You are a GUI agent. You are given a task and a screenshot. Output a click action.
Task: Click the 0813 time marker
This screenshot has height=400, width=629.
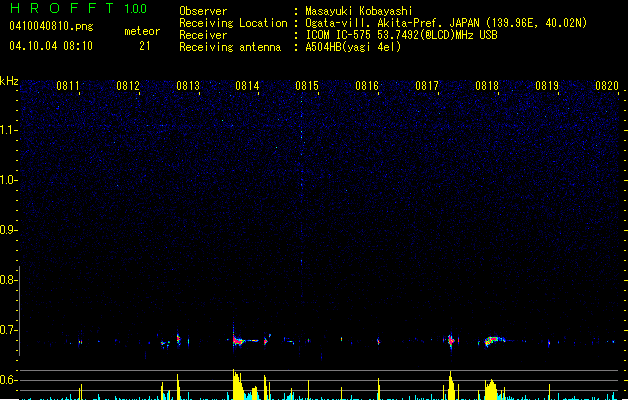click(188, 86)
